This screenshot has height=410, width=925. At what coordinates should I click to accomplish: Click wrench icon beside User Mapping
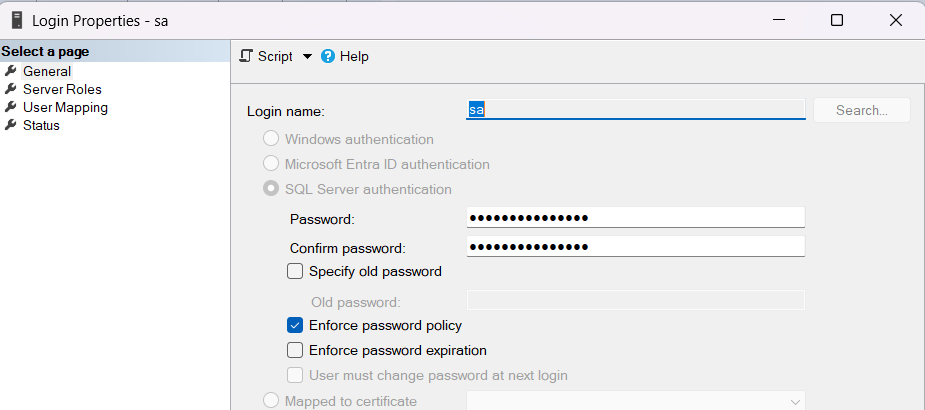click(11, 107)
